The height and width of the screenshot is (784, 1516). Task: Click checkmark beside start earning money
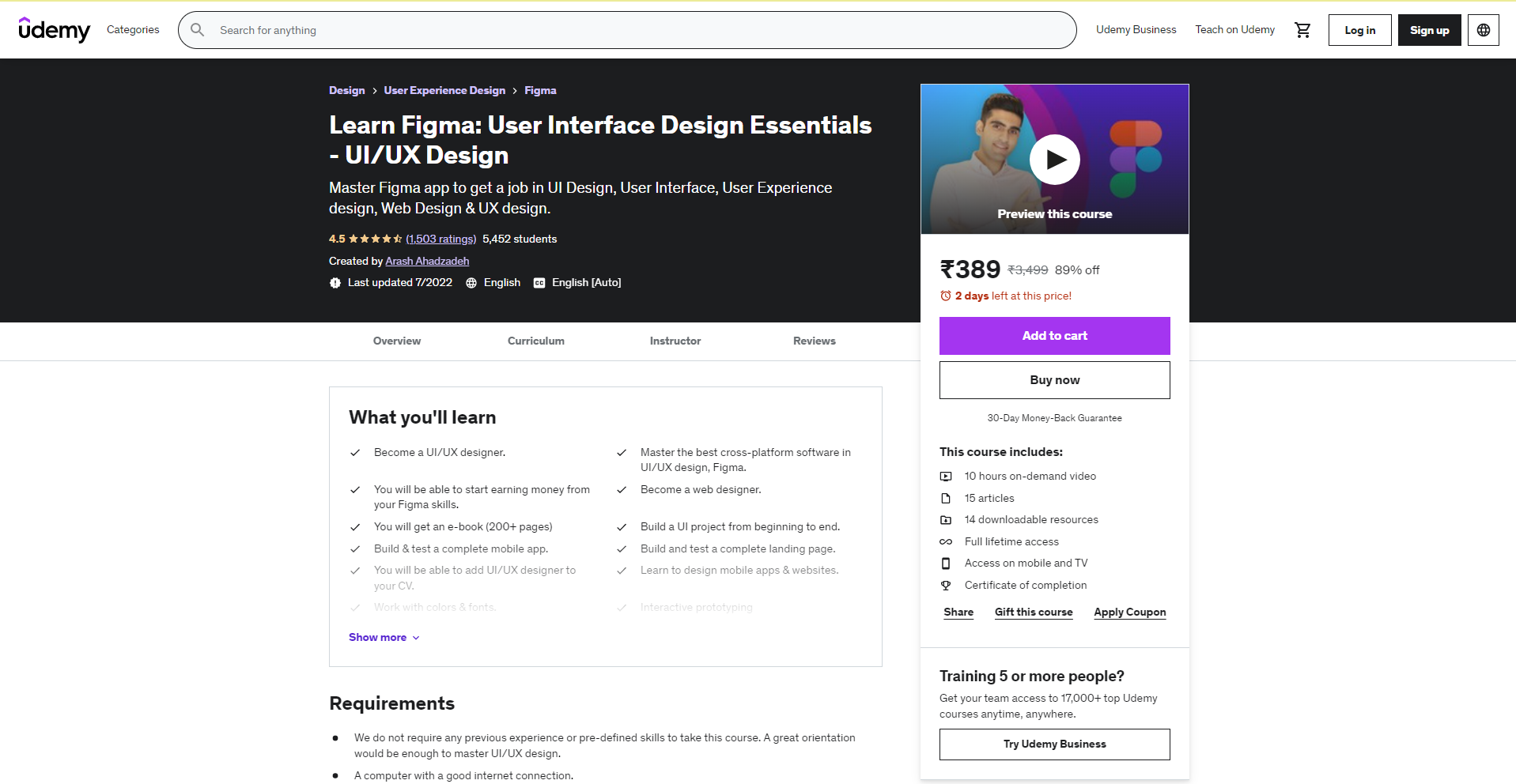point(355,490)
